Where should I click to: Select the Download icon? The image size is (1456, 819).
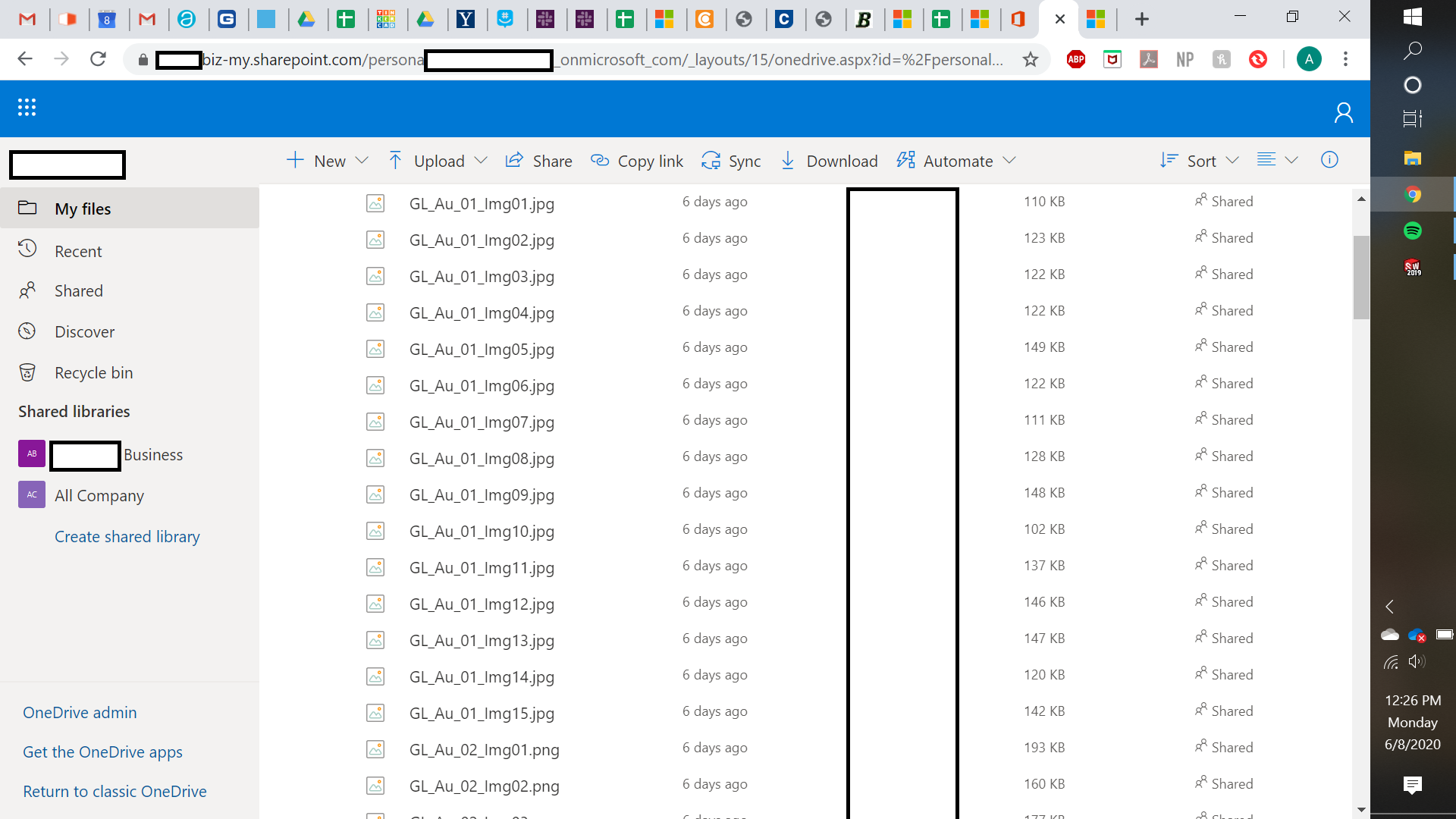pyautogui.click(x=788, y=161)
